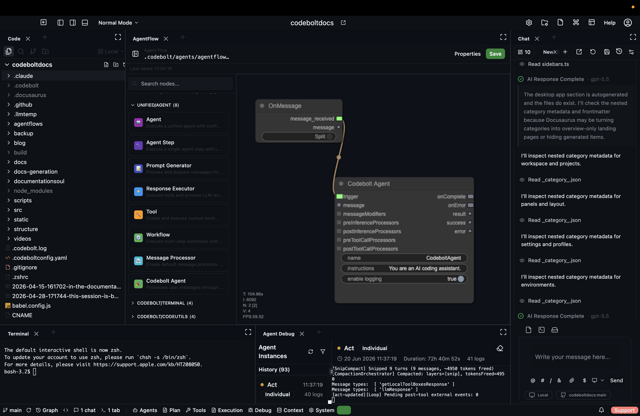640x416 pixels.
Task: Filter the Agent Instances list
Action: 323,351
